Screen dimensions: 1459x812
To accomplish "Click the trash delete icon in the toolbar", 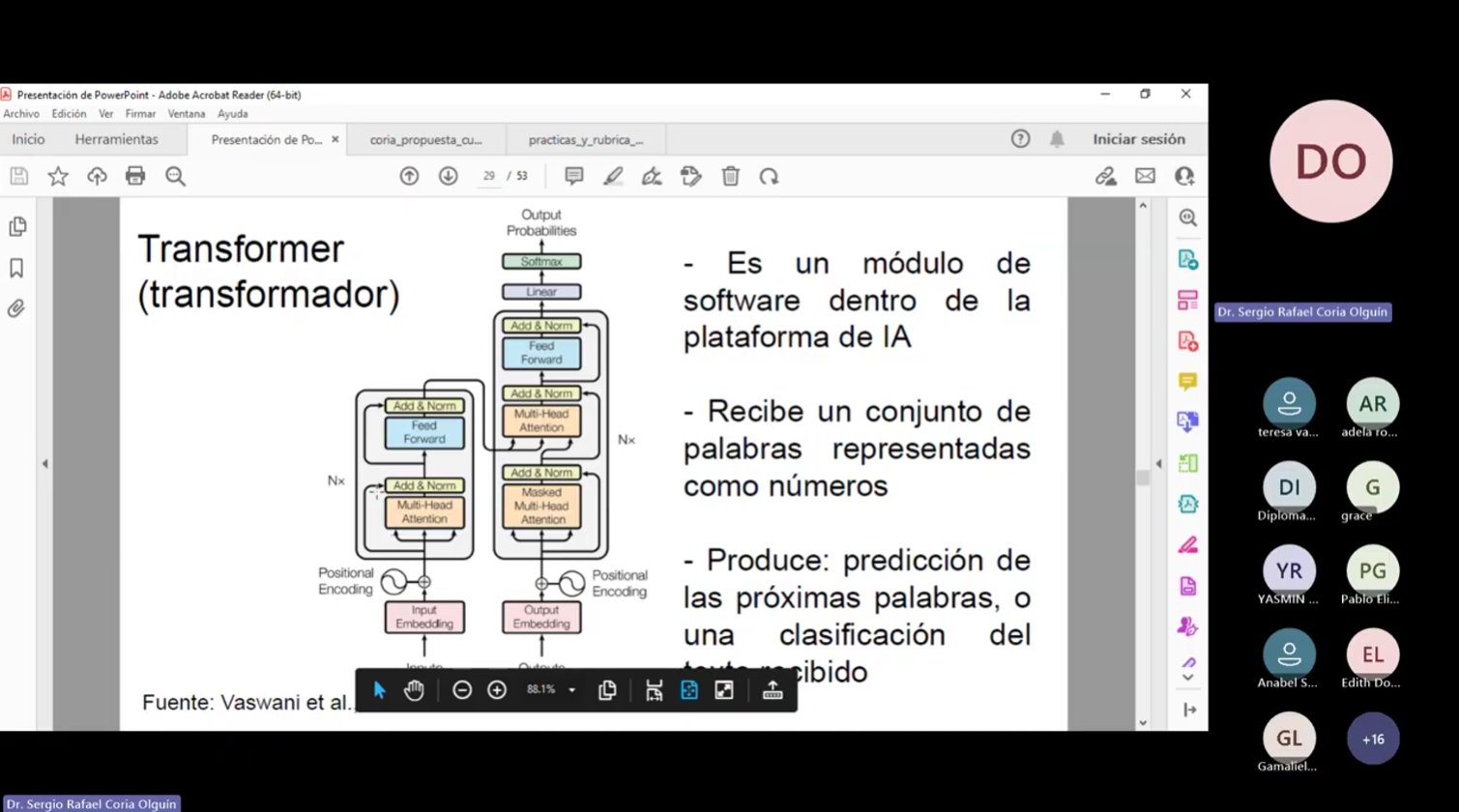I will 730,176.
